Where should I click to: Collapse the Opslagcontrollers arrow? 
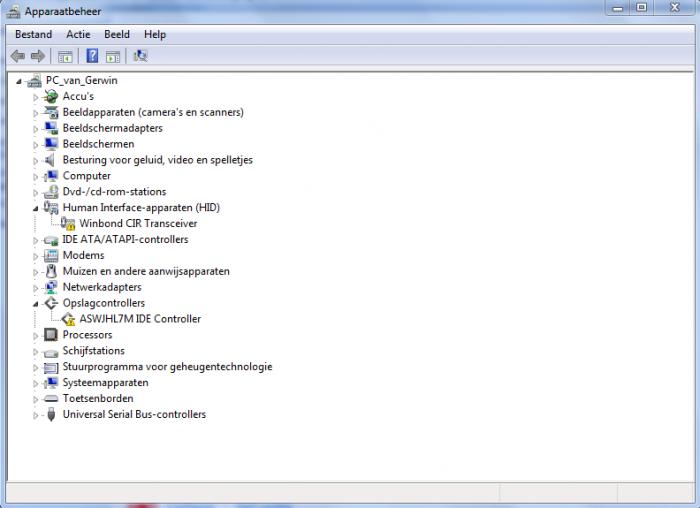point(36,304)
